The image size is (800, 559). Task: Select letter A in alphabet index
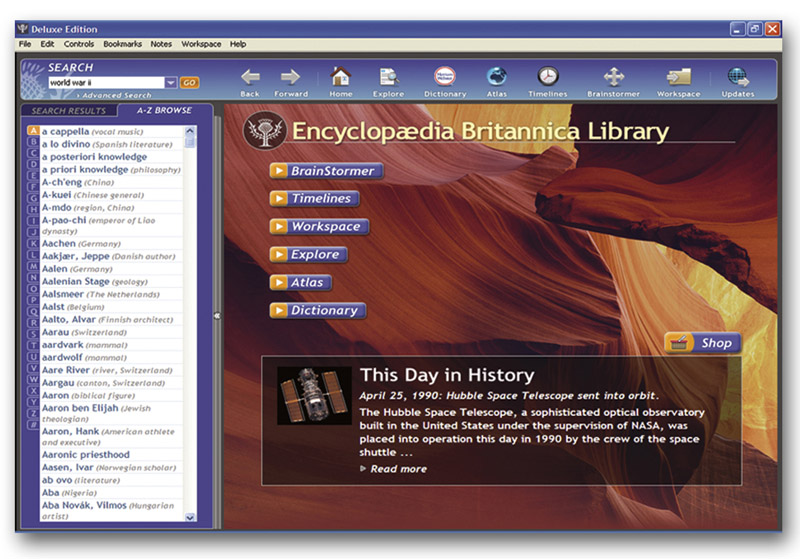pyautogui.click(x=33, y=131)
